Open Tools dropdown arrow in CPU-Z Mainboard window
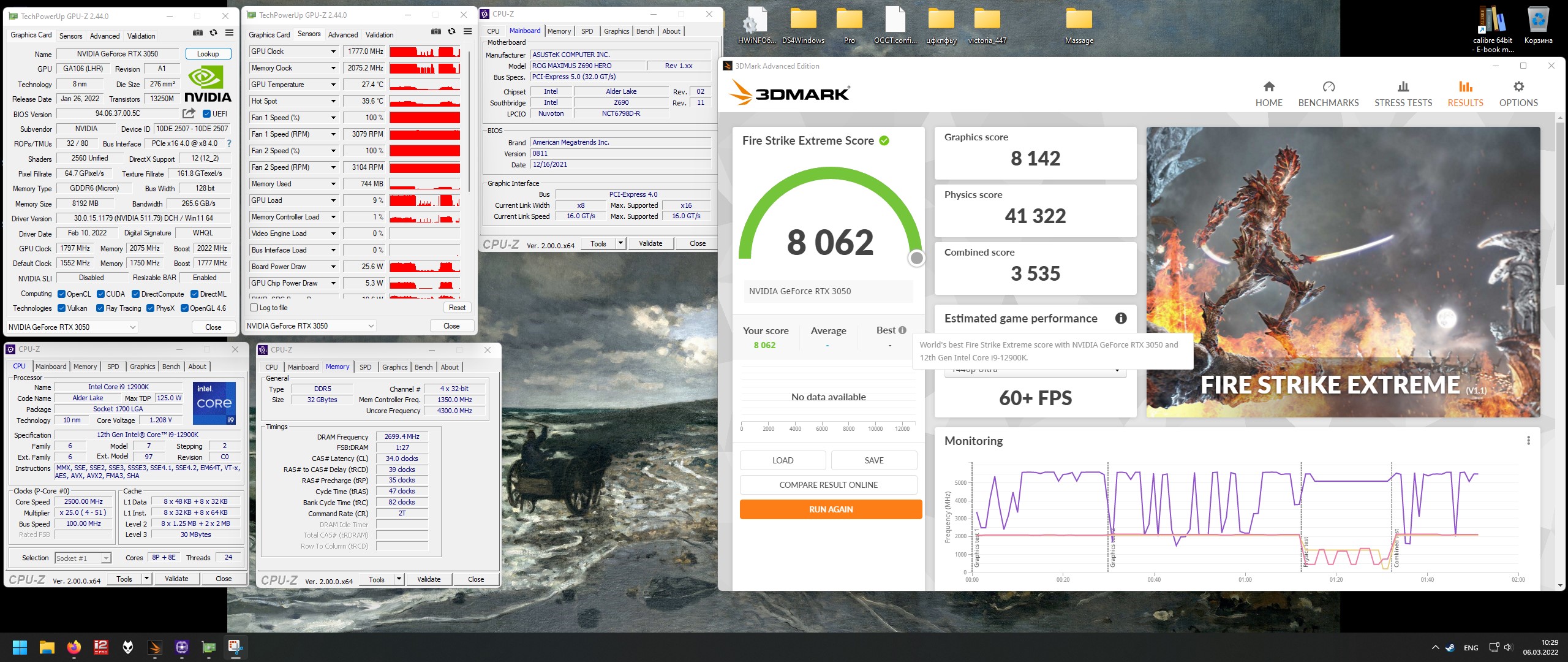 (x=620, y=243)
